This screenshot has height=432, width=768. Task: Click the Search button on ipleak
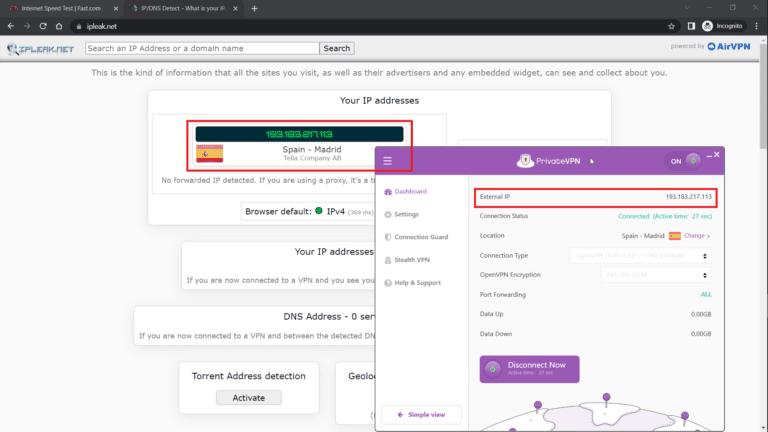(337, 48)
